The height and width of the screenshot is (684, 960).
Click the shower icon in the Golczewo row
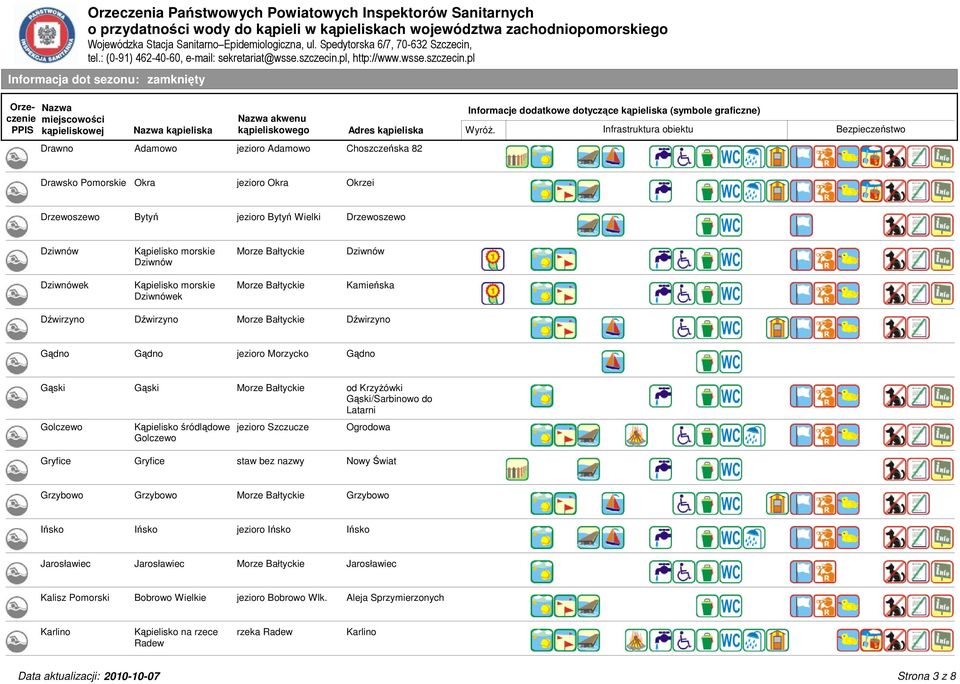(754, 435)
